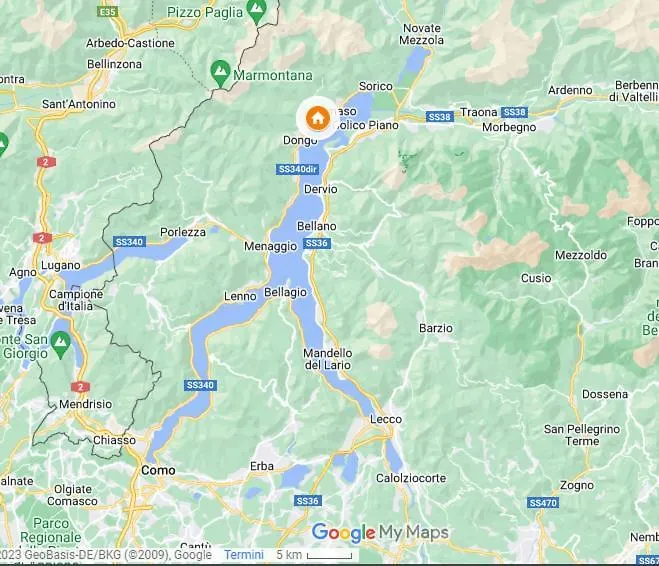Screen dimensions: 659x566
Task: Click the Lugano city label
Action: 61,266
